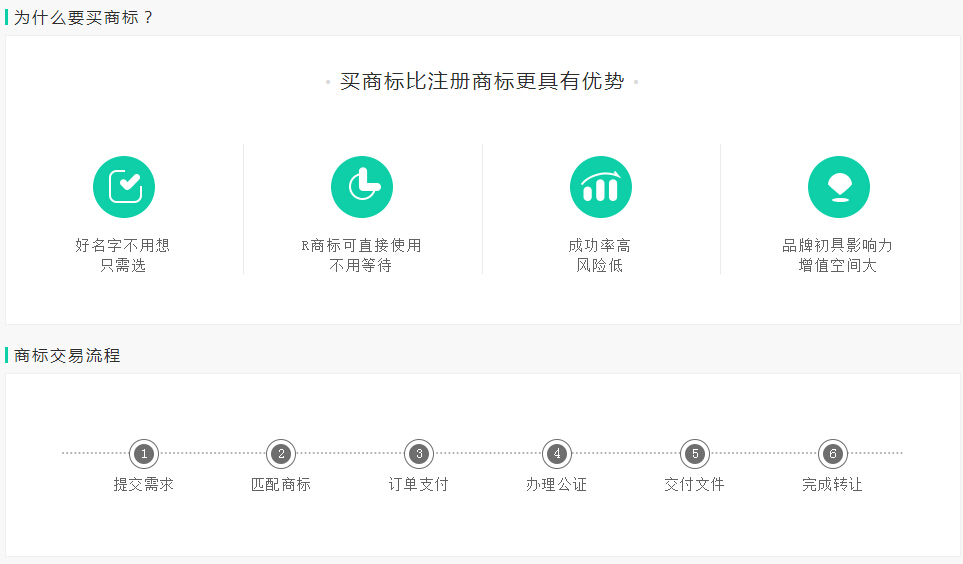Image resolution: width=963 pixels, height=564 pixels.
Task: Click the 商标交易流程 section heading
Action: coord(67,355)
